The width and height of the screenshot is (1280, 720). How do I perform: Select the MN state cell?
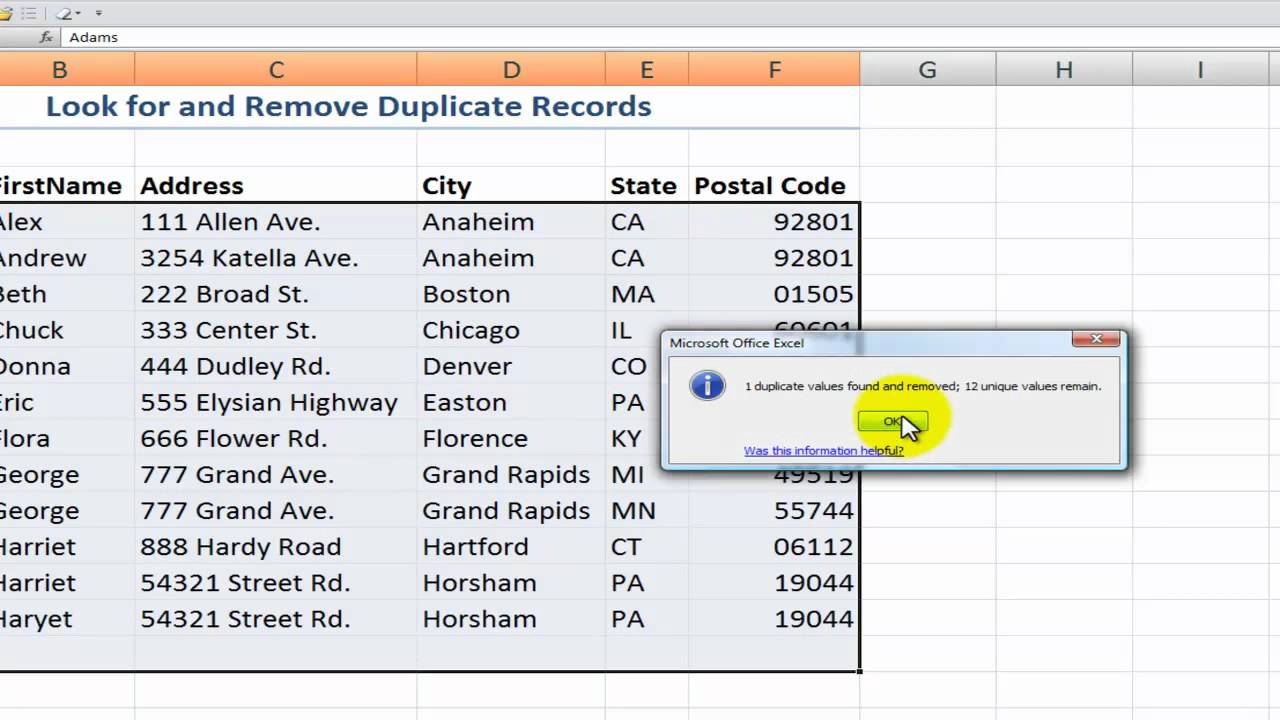coord(647,511)
